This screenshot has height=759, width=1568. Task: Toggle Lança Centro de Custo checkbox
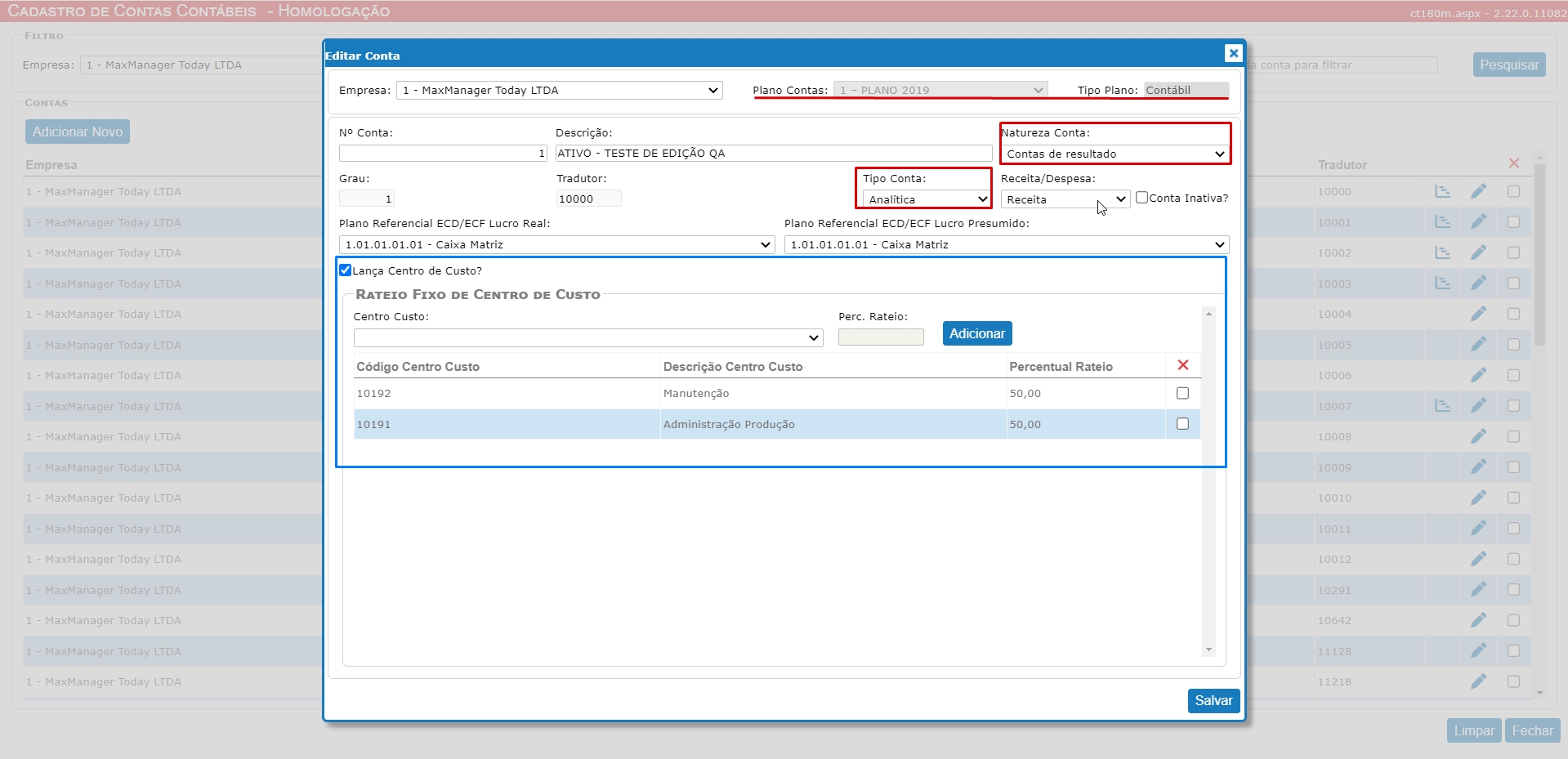[345, 270]
